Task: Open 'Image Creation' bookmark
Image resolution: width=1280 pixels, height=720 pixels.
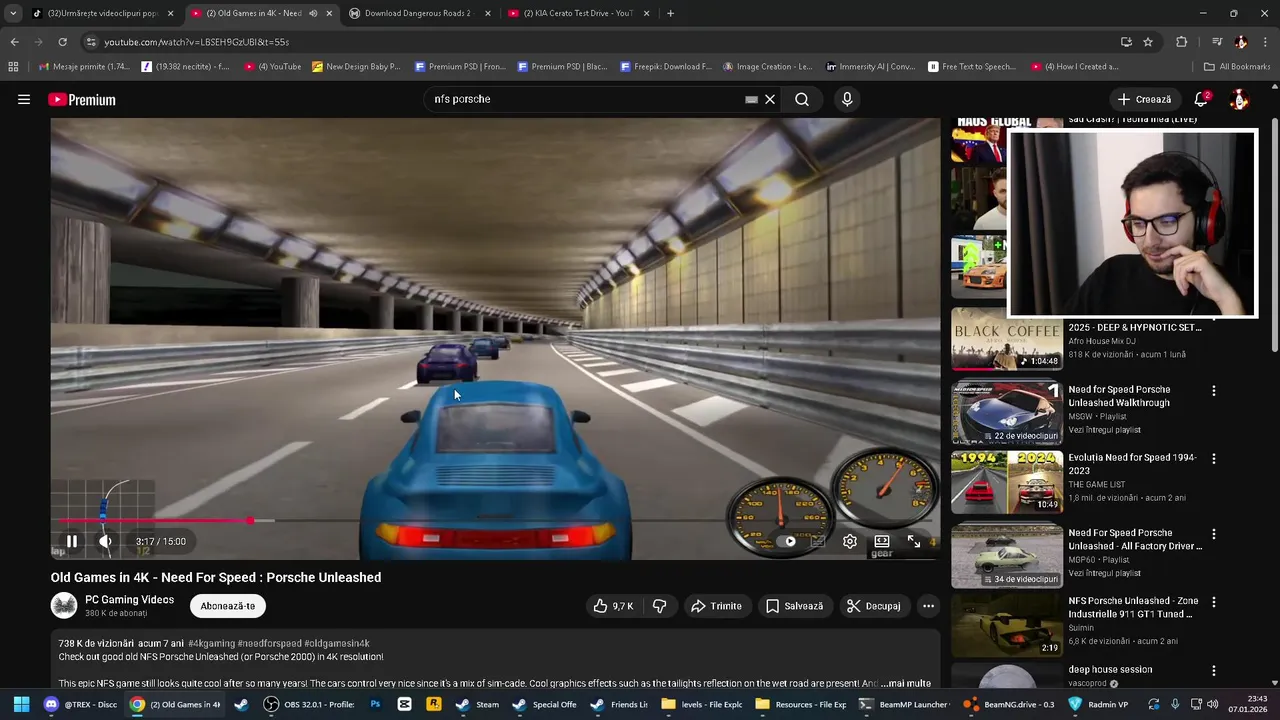Action: 766,67
